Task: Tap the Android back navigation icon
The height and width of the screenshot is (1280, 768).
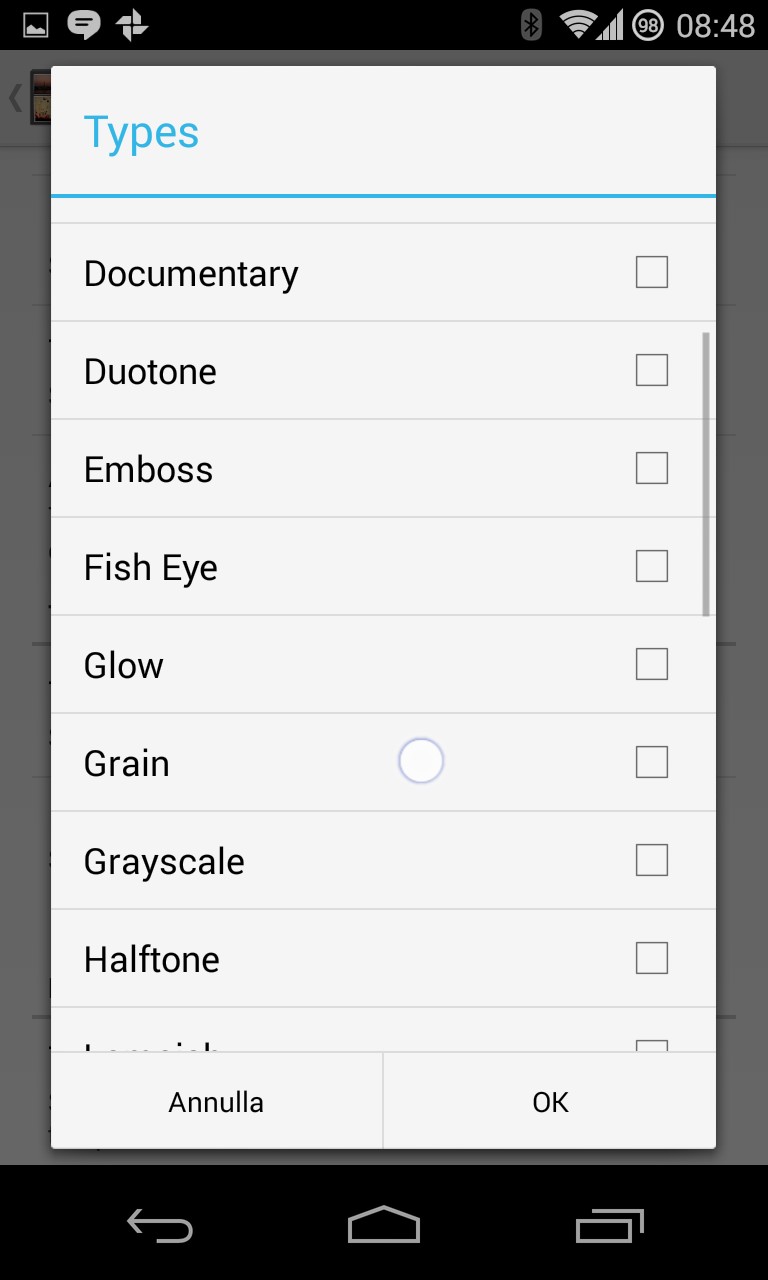Action: [x=159, y=1224]
